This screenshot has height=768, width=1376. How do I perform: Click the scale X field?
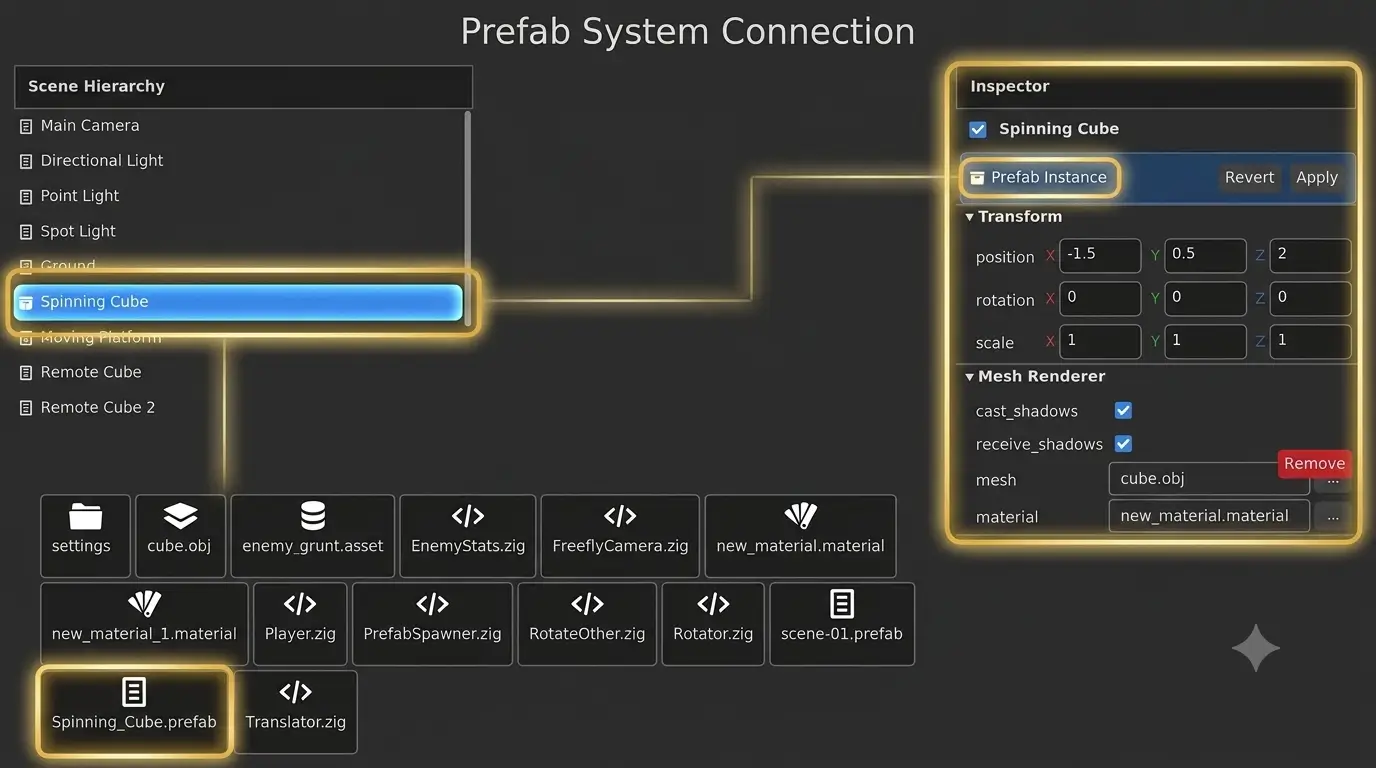[1100, 341]
